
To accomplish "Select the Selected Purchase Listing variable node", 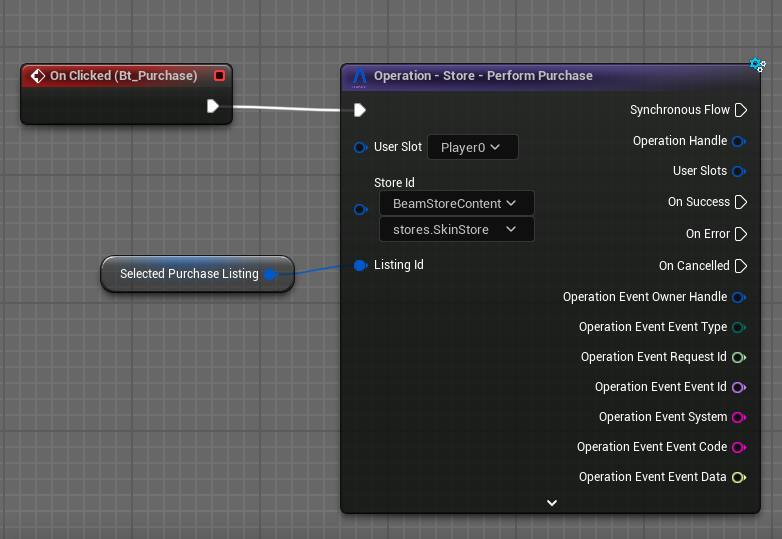I will (189, 274).
